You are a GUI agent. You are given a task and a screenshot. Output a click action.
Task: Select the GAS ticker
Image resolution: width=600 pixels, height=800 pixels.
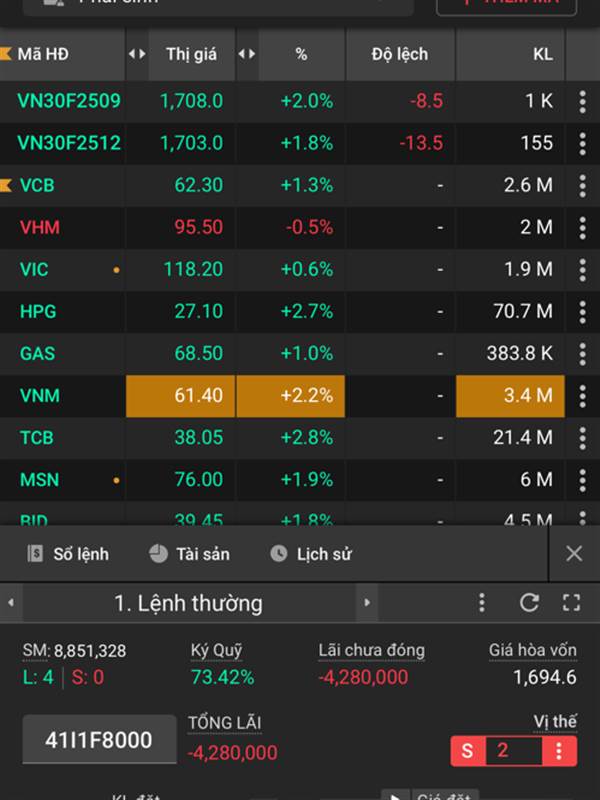(x=37, y=354)
